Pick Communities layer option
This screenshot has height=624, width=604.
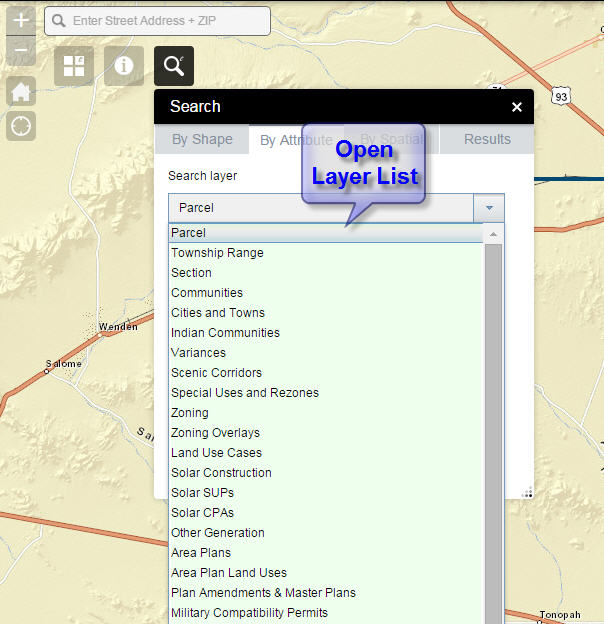(x=325, y=292)
